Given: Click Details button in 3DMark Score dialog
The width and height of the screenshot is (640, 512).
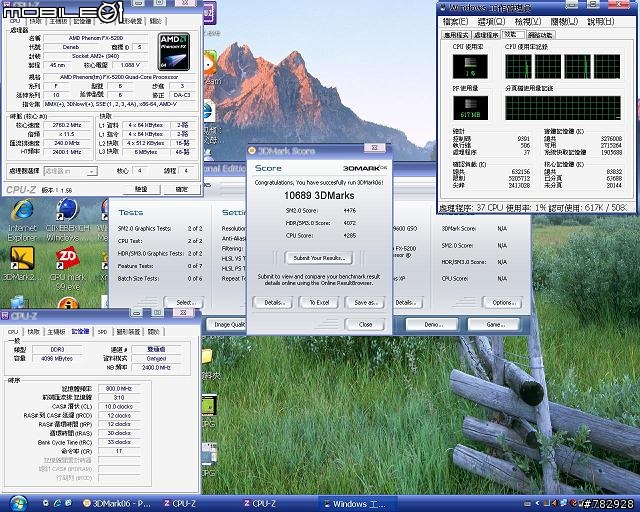Looking at the screenshot, I should point(272,303).
